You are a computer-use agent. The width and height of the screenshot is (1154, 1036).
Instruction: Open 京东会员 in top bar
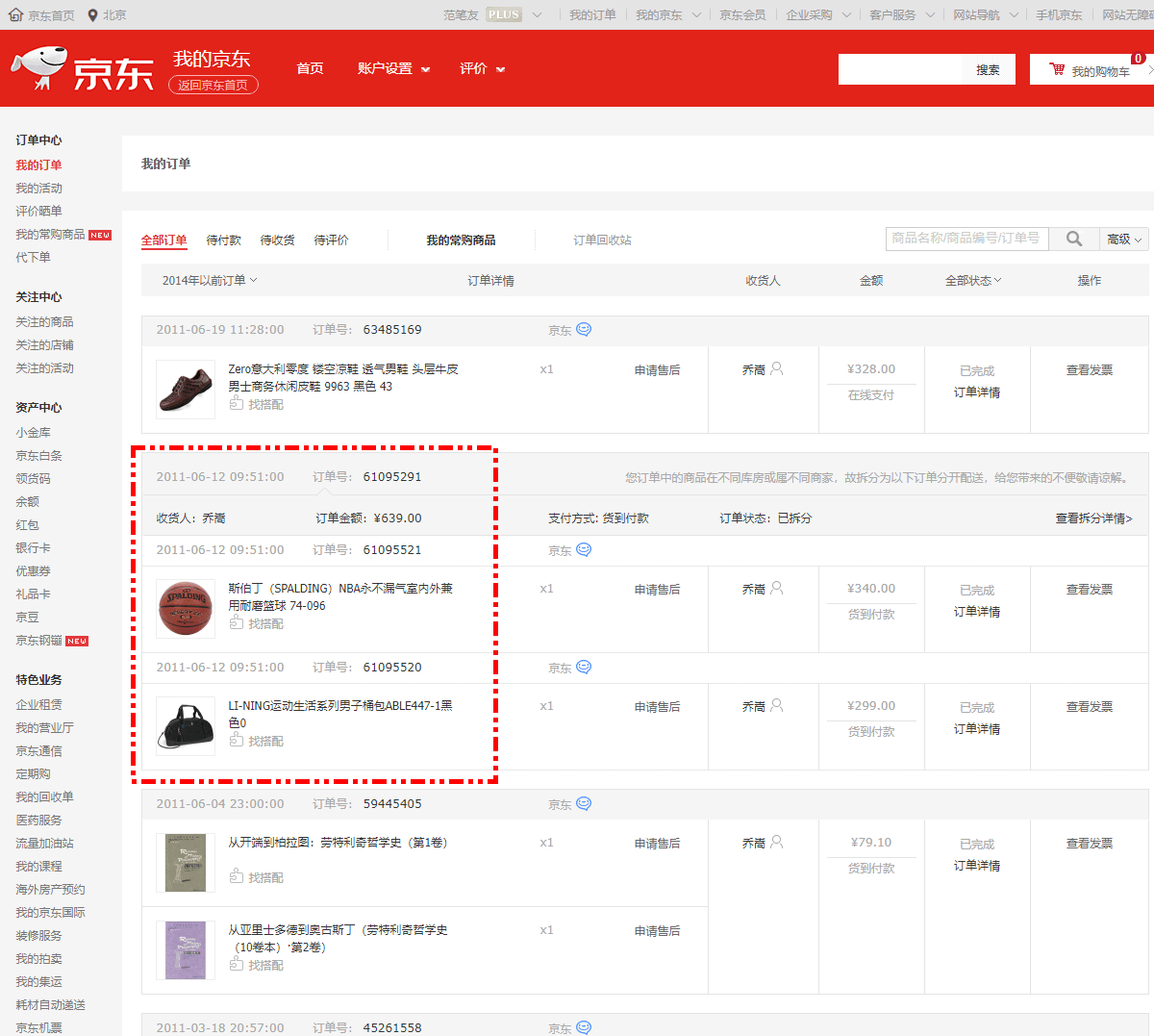[x=742, y=14]
